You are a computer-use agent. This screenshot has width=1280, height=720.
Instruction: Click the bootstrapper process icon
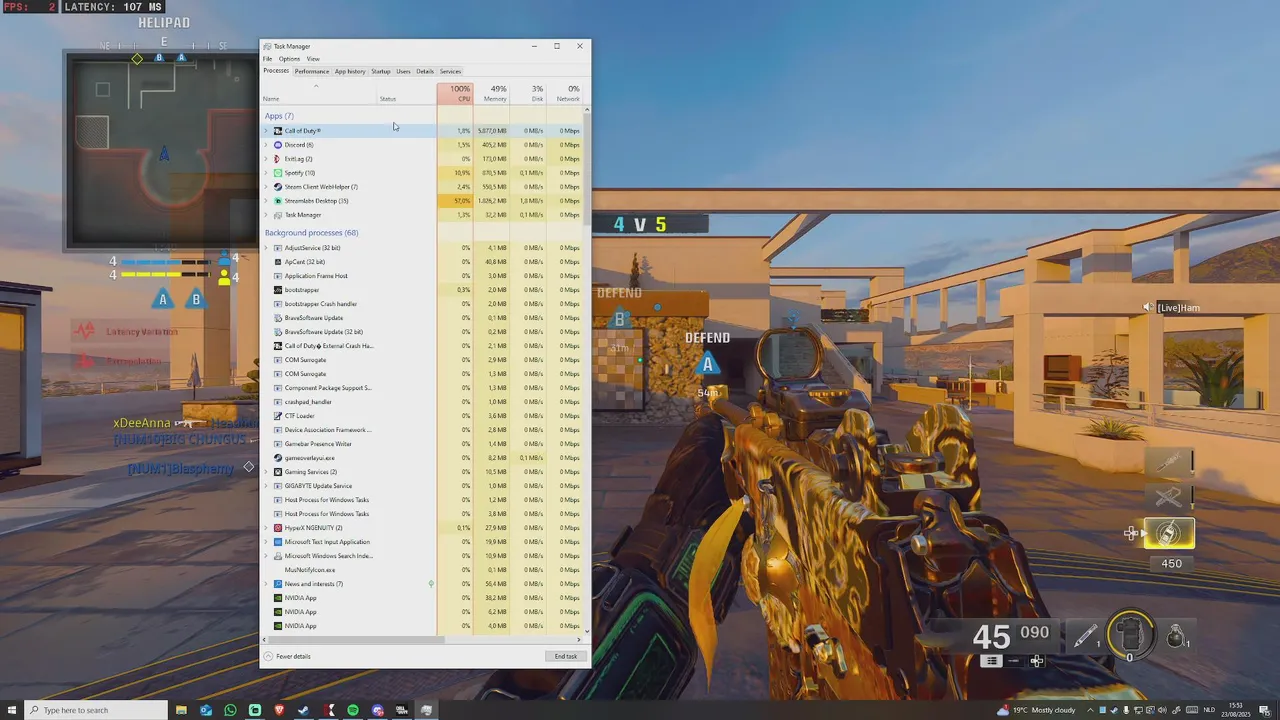[x=278, y=290]
